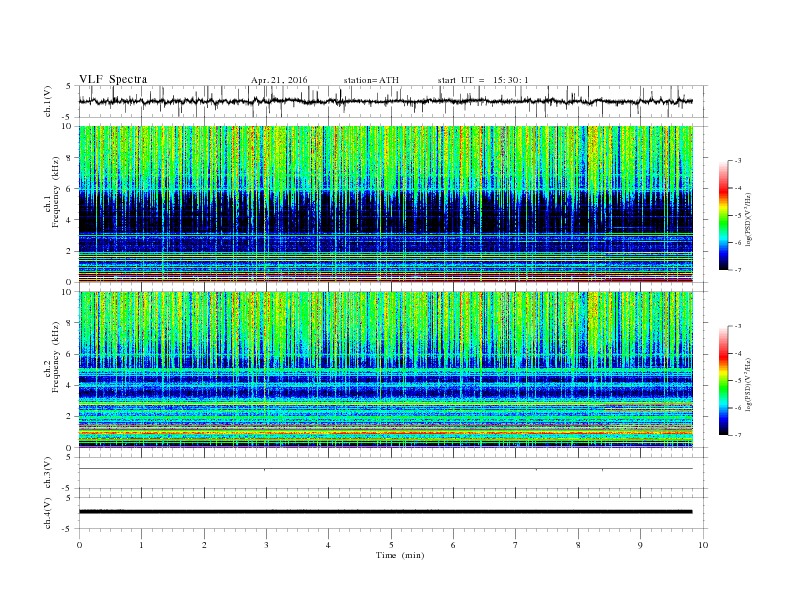This screenshot has width=792, height=612.
Task: Click the "2" kHz tick on ch.1 axis
Action: pos(70,251)
